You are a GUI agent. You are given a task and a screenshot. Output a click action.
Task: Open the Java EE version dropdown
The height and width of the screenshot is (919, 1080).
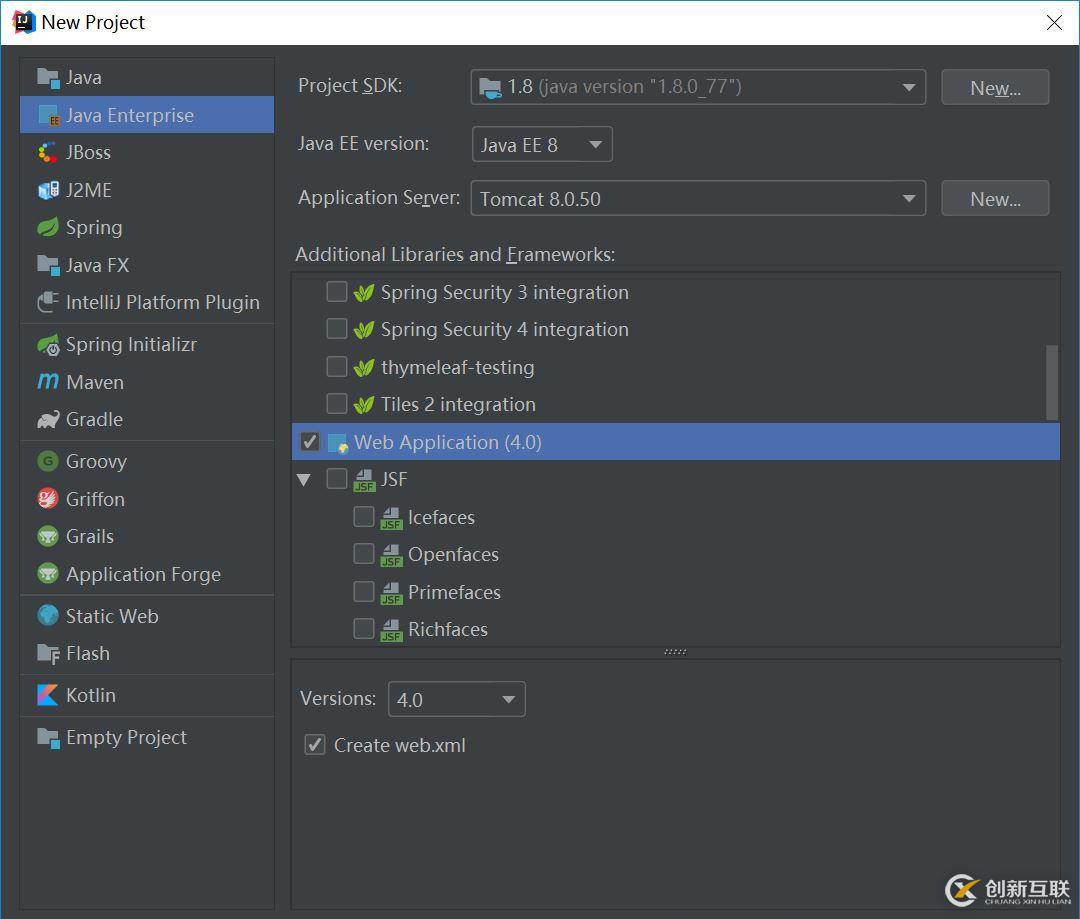(542, 145)
